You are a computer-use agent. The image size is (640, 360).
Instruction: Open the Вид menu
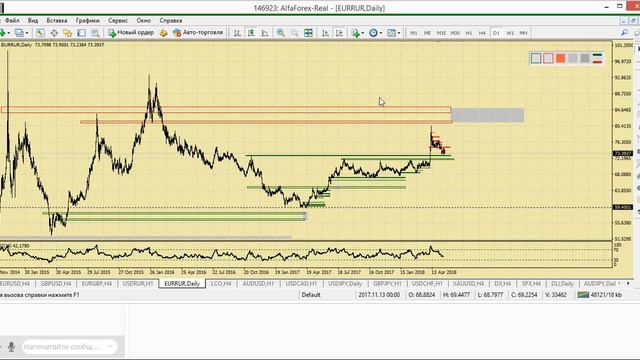tap(33, 20)
